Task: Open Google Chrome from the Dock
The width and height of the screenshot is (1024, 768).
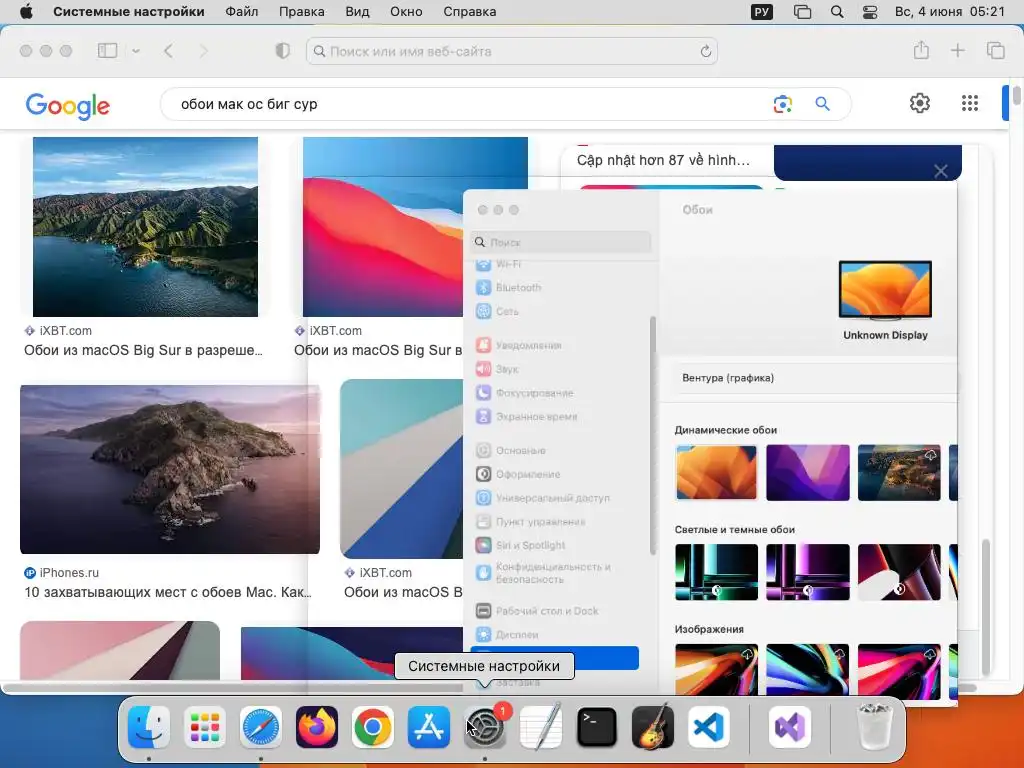Action: pos(372,727)
